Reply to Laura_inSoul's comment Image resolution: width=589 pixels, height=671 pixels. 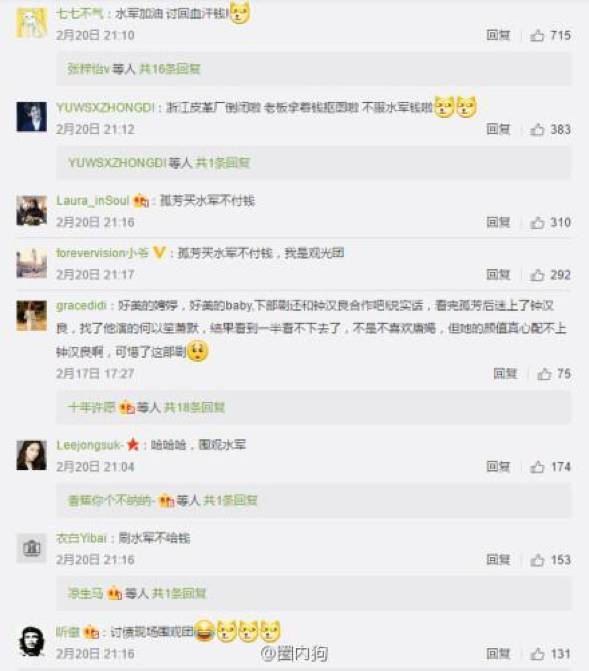click(x=498, y=223)
